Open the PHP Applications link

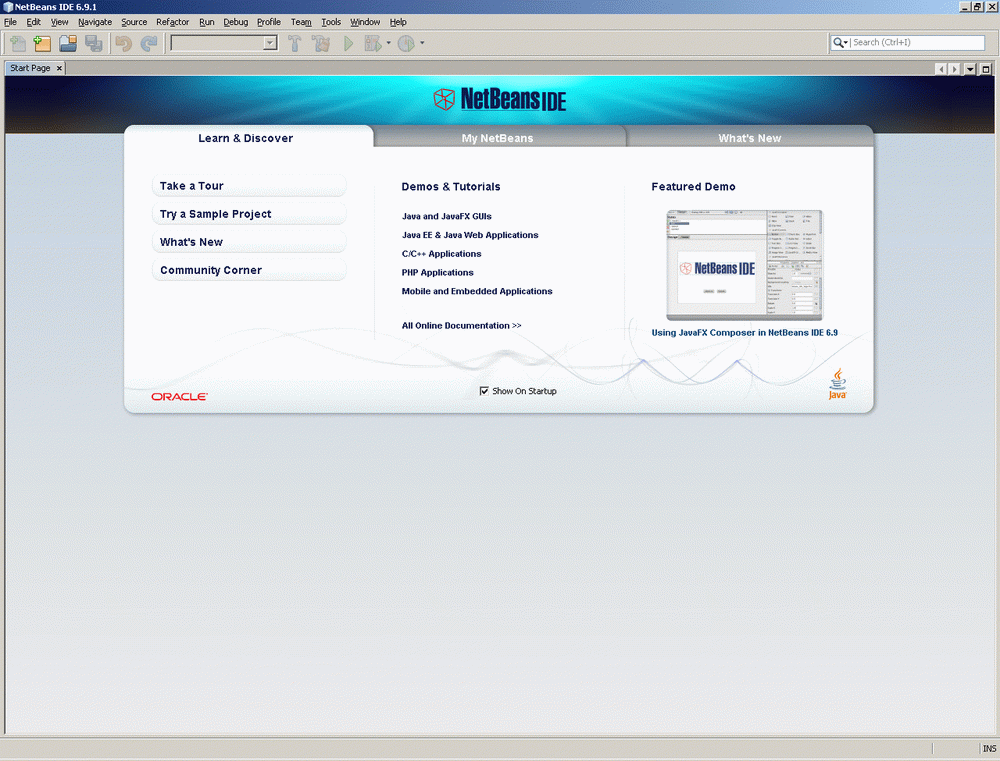[x=438, y=272]
